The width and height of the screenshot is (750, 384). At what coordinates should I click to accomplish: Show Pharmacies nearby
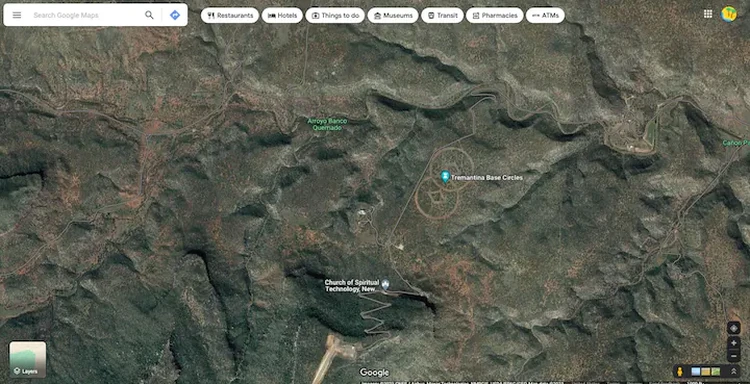coord(495,15)
